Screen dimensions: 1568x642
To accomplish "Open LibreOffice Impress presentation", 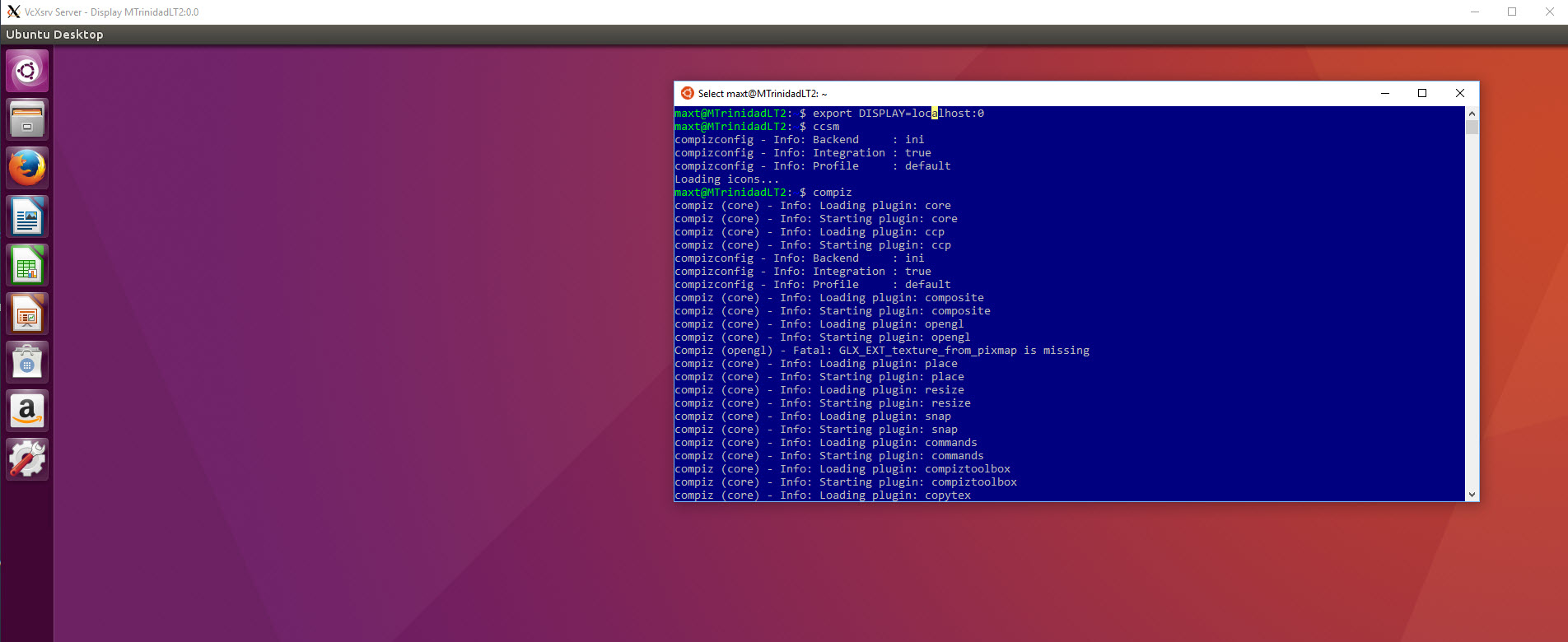I will coord(27,314).
